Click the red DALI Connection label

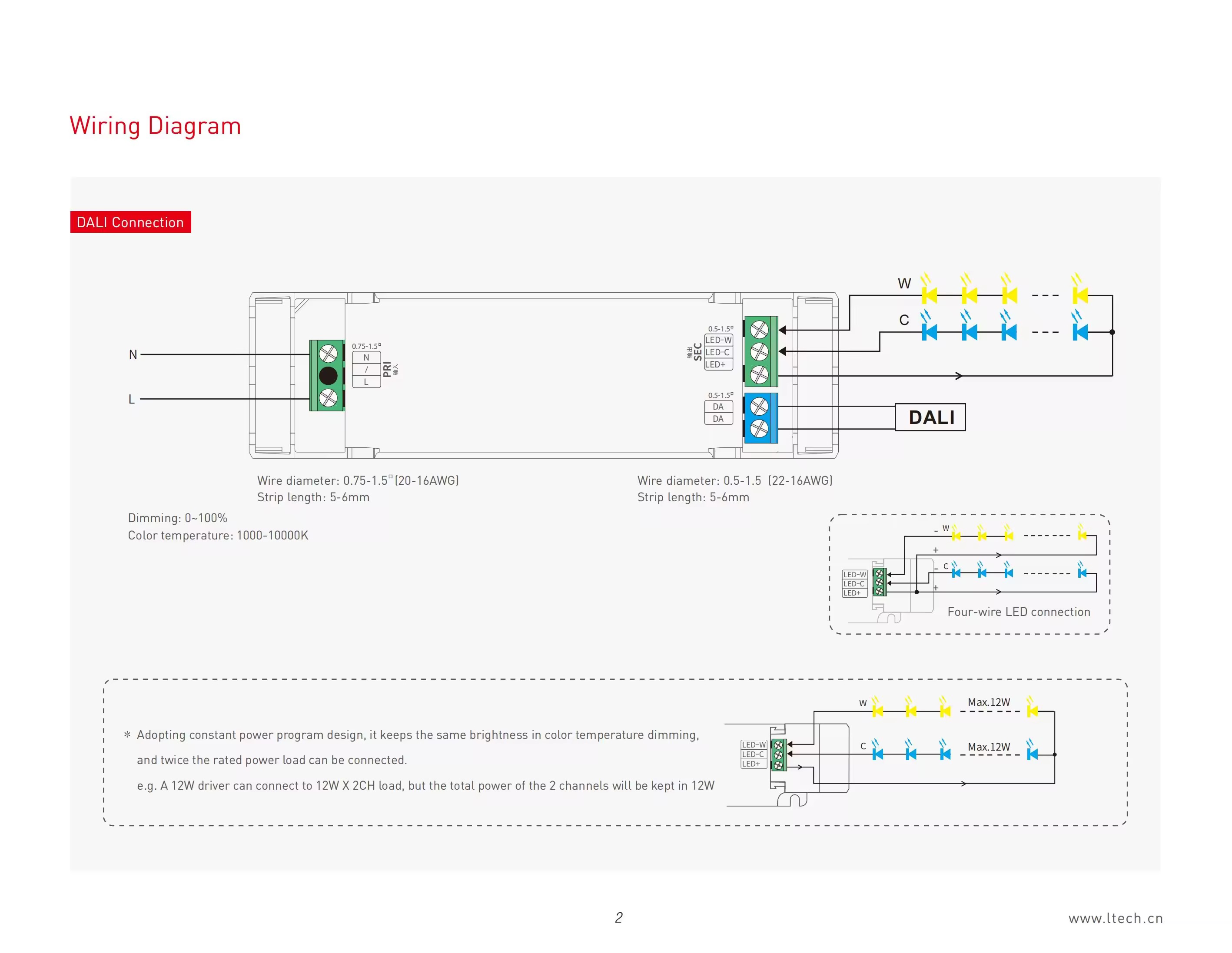click(130, 222)
